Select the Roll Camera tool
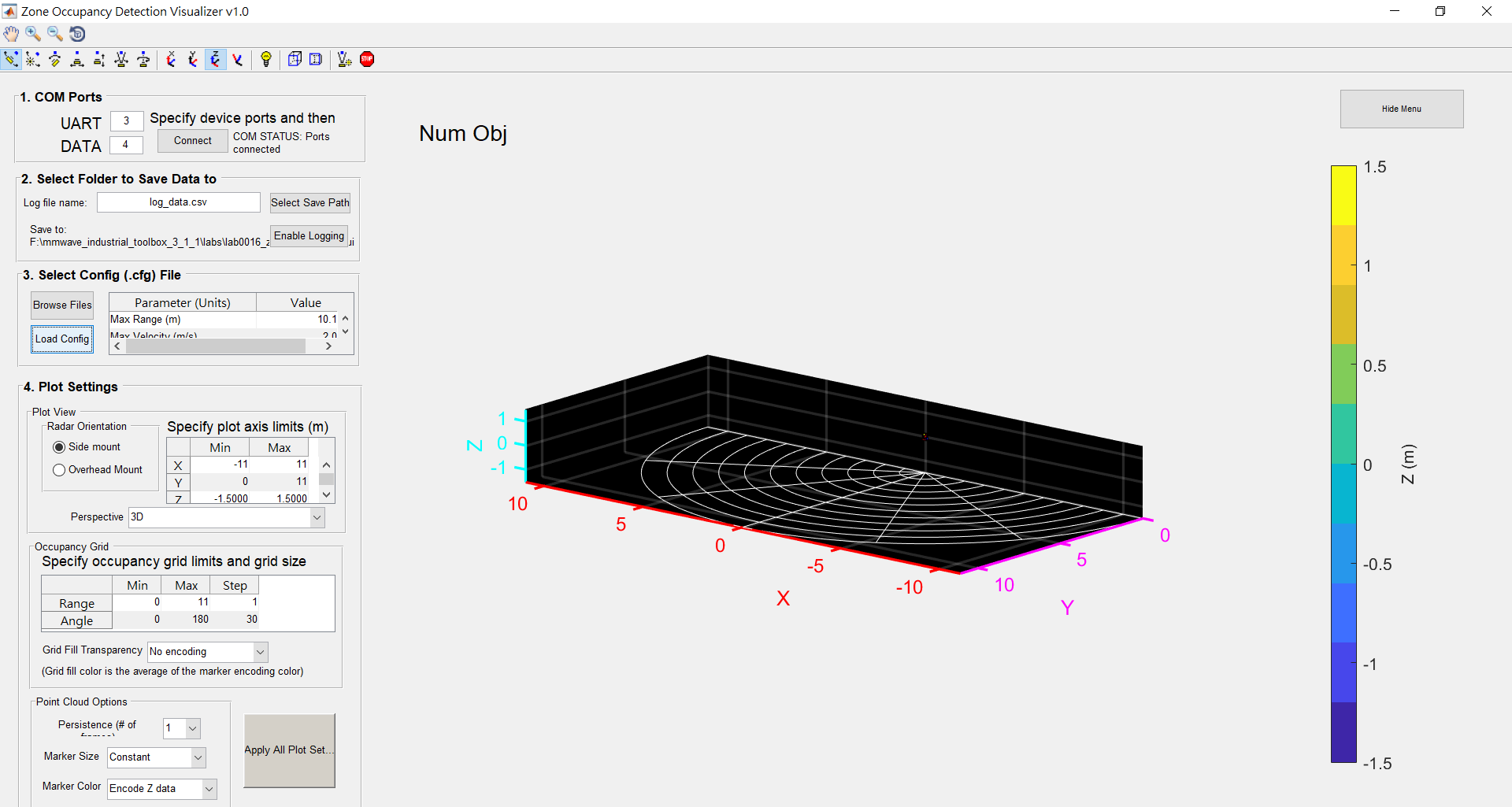1512x807 pixels. pos(143,59)
